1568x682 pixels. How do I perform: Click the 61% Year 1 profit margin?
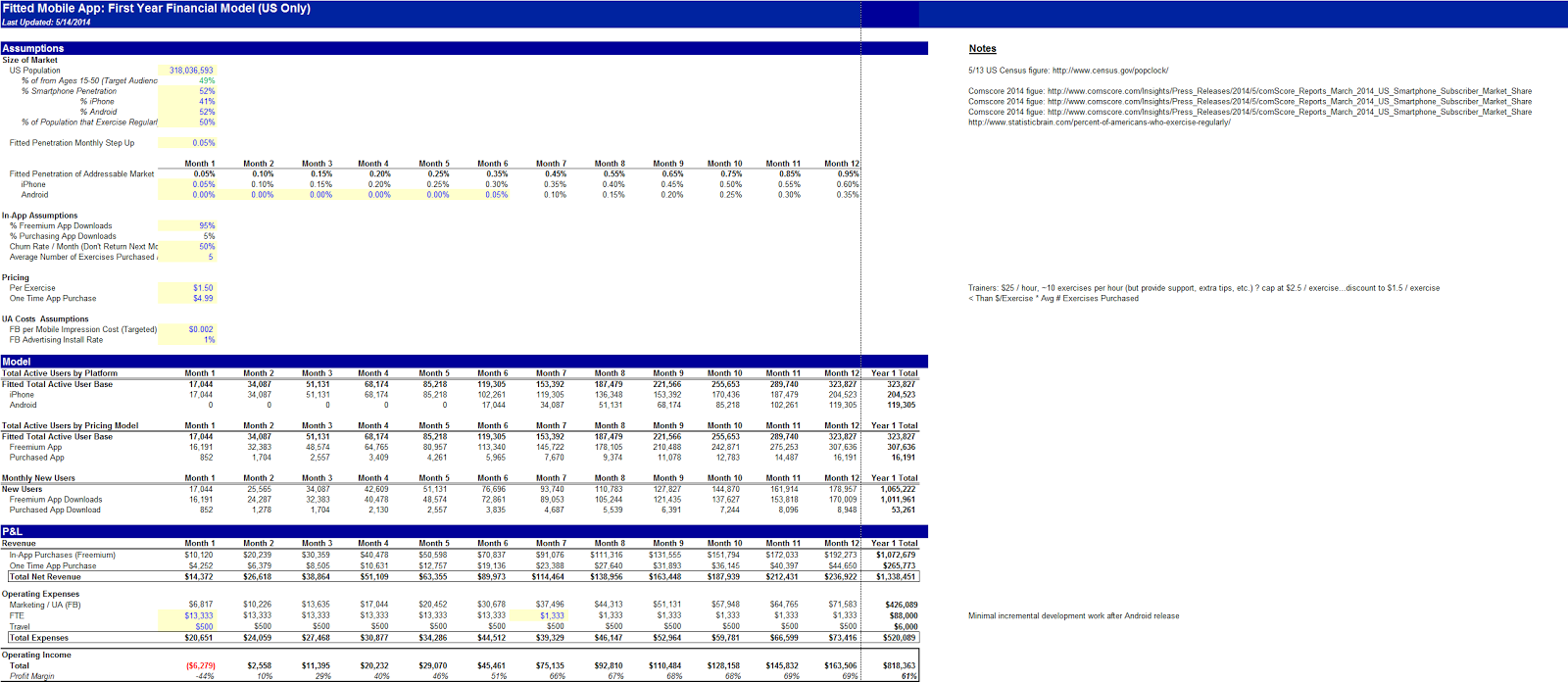[x=909, y=676]
